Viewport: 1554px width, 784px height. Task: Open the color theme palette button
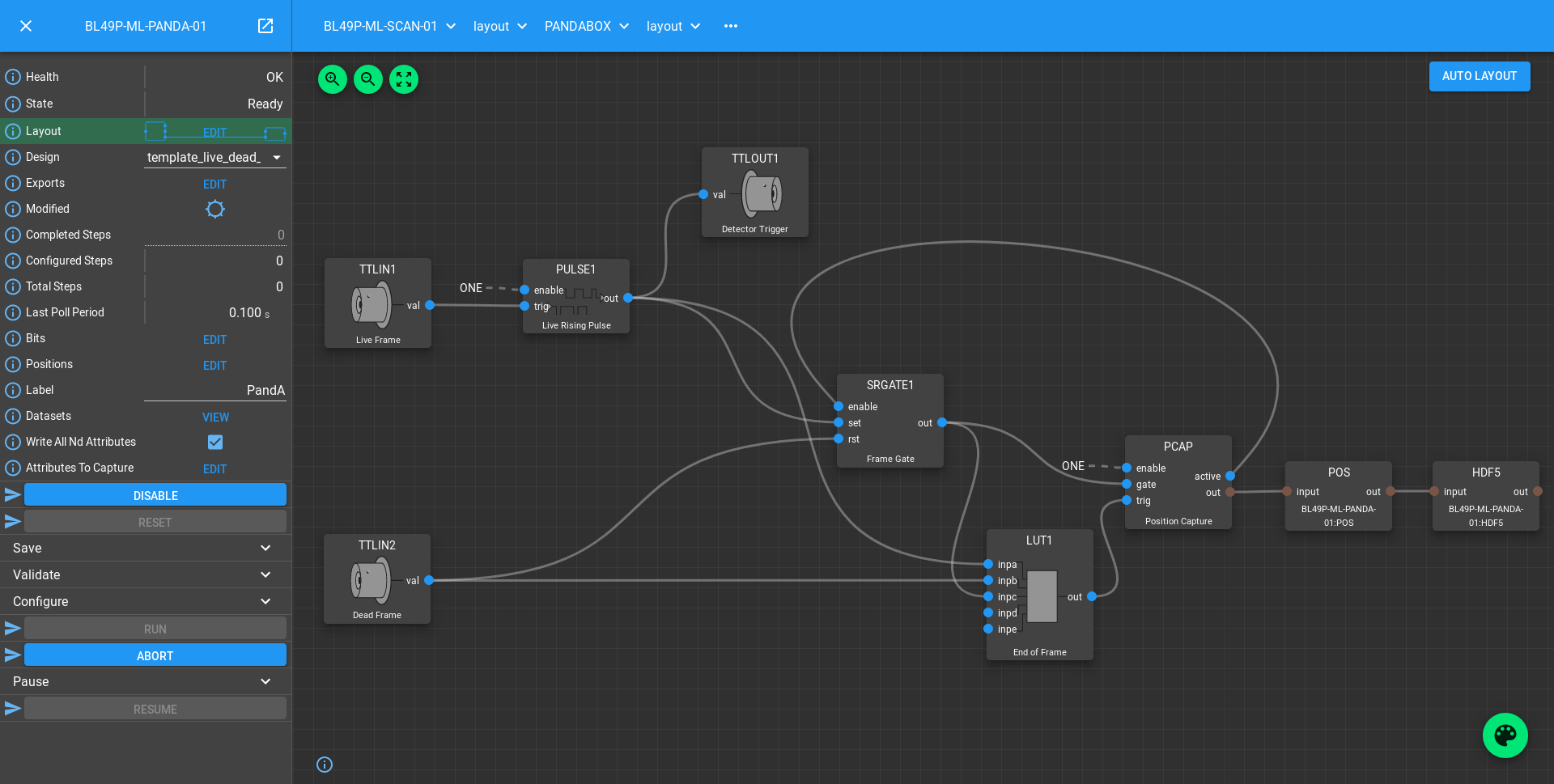click(1505, 735)
